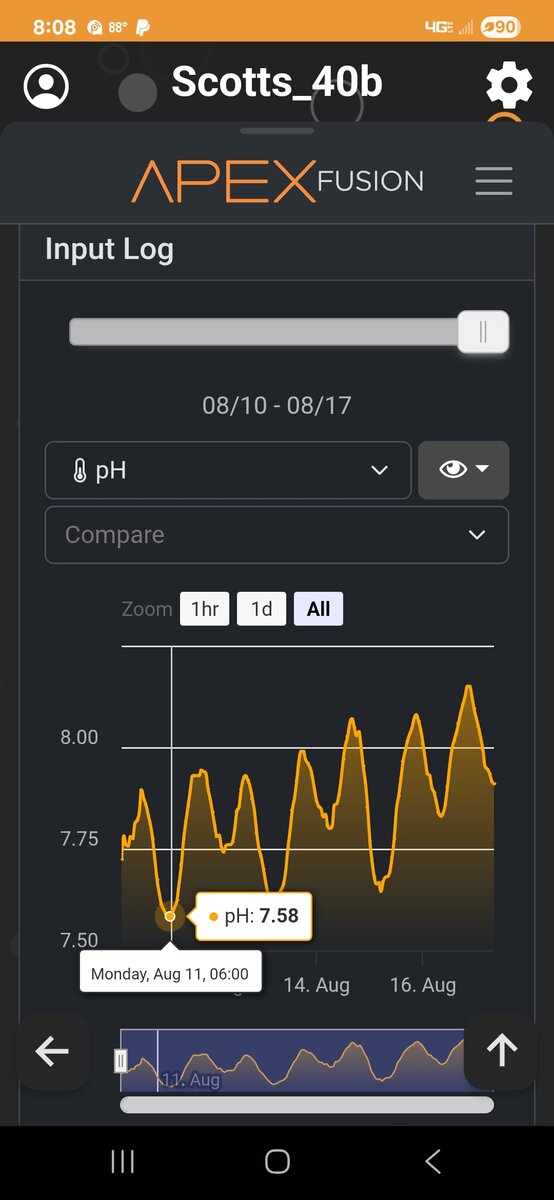The image size is (554, 1200).
Task: Open the settings gear icon
Action: click(509, 86)
